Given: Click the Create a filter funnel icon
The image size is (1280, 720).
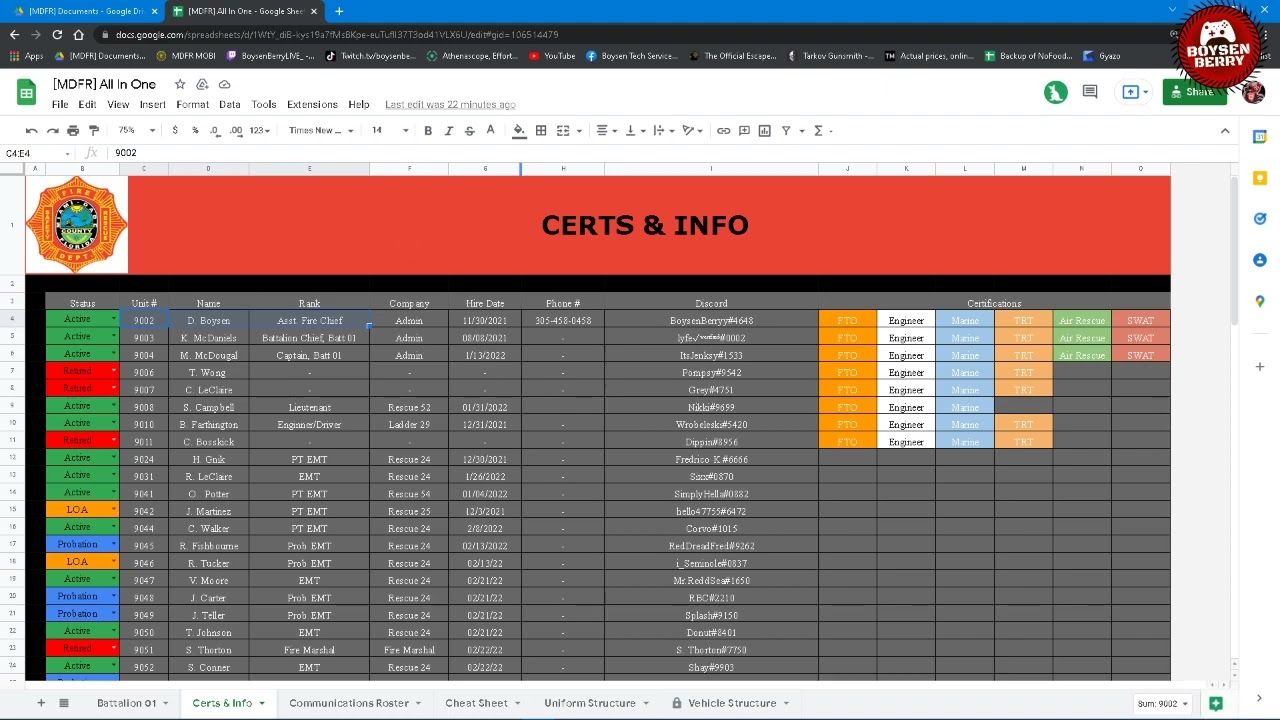Looking at the screenshot, I should [786, 131].
